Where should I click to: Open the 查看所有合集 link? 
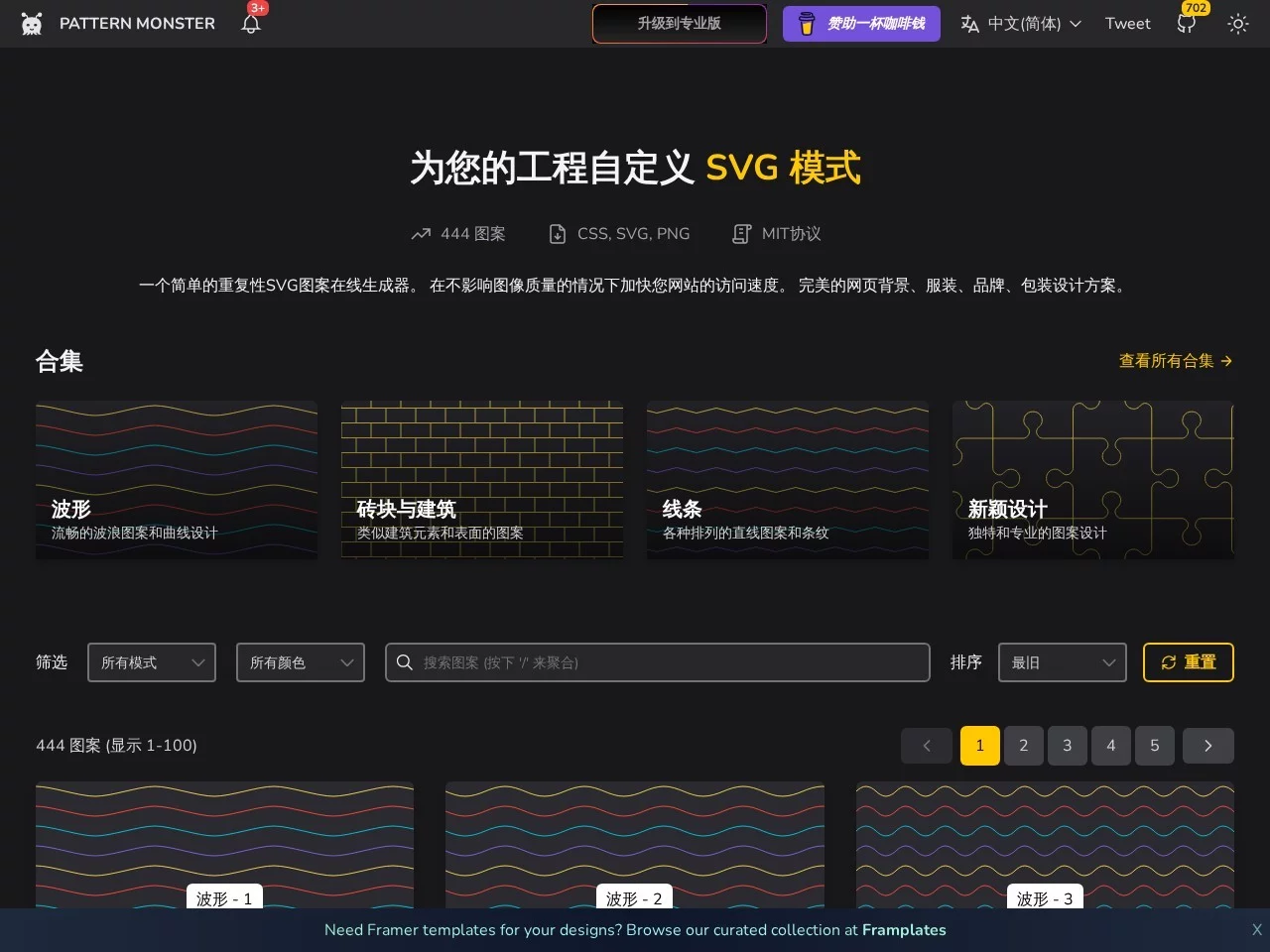pos(1175,361)
